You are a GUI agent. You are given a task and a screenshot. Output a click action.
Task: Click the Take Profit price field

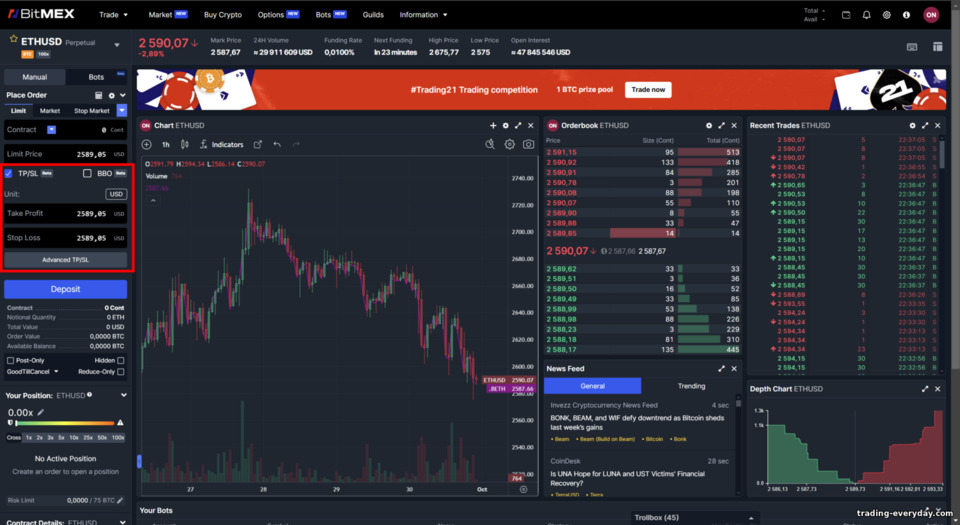(66, 214)
